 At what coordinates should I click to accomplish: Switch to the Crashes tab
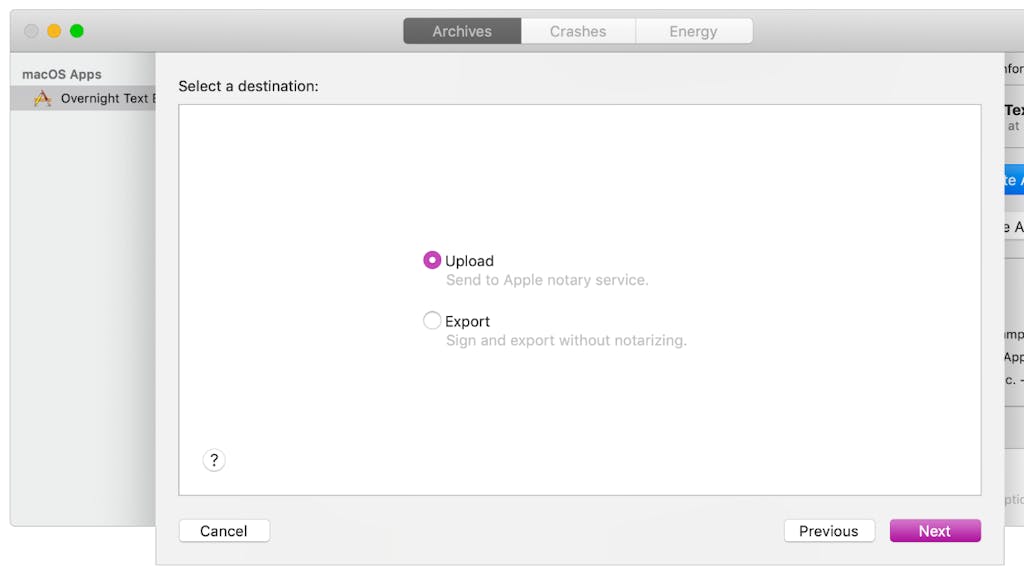578,31
